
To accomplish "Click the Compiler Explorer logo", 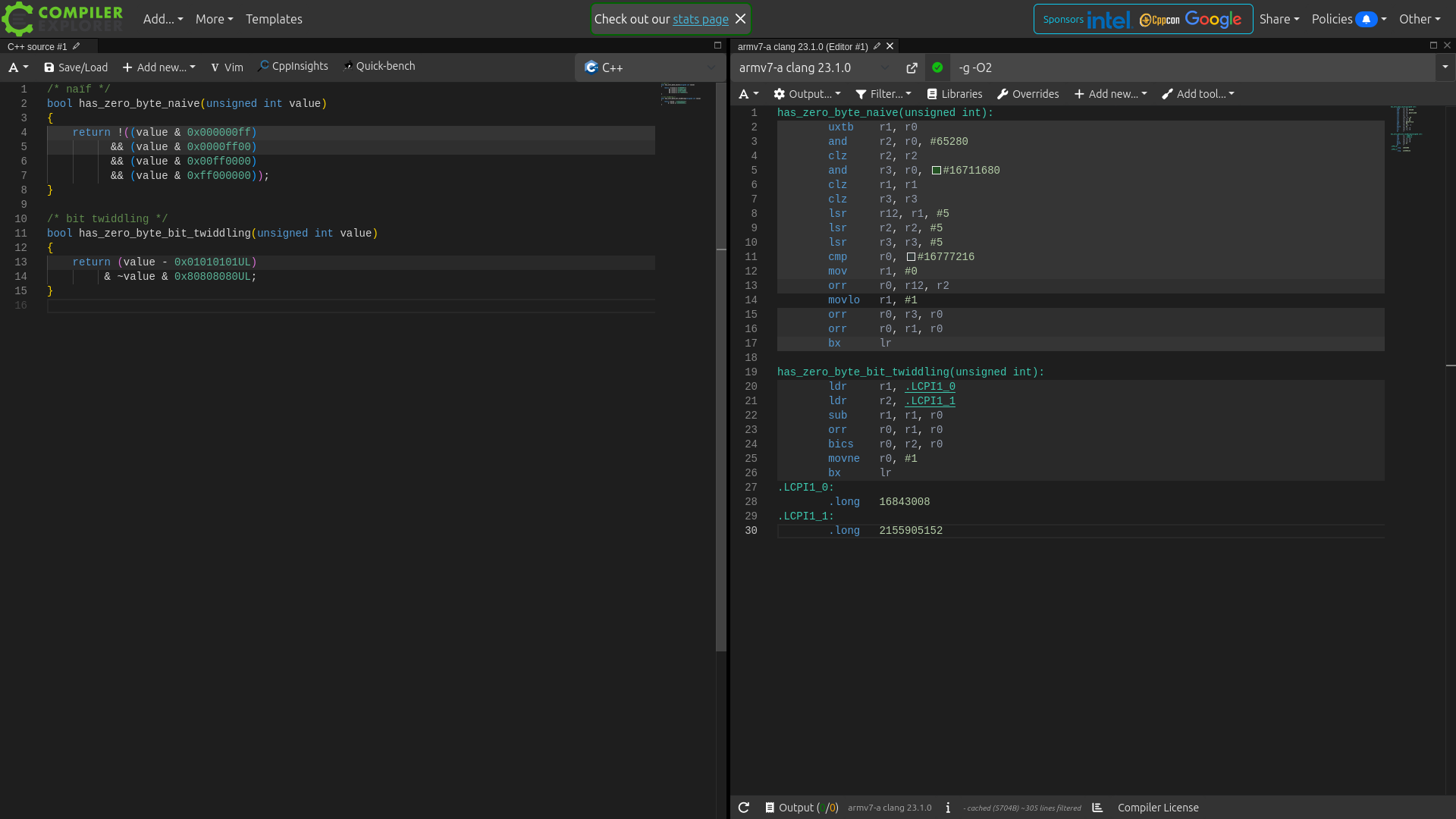I will (x=62, y=19).
